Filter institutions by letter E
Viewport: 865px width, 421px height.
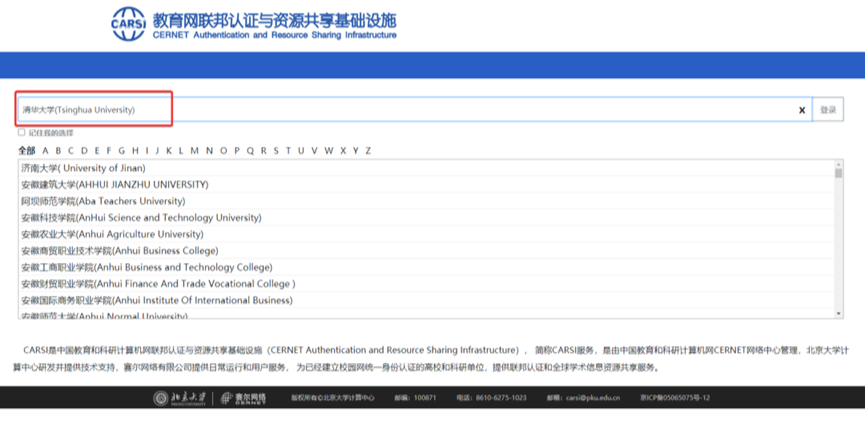click(x=97, y=151)
